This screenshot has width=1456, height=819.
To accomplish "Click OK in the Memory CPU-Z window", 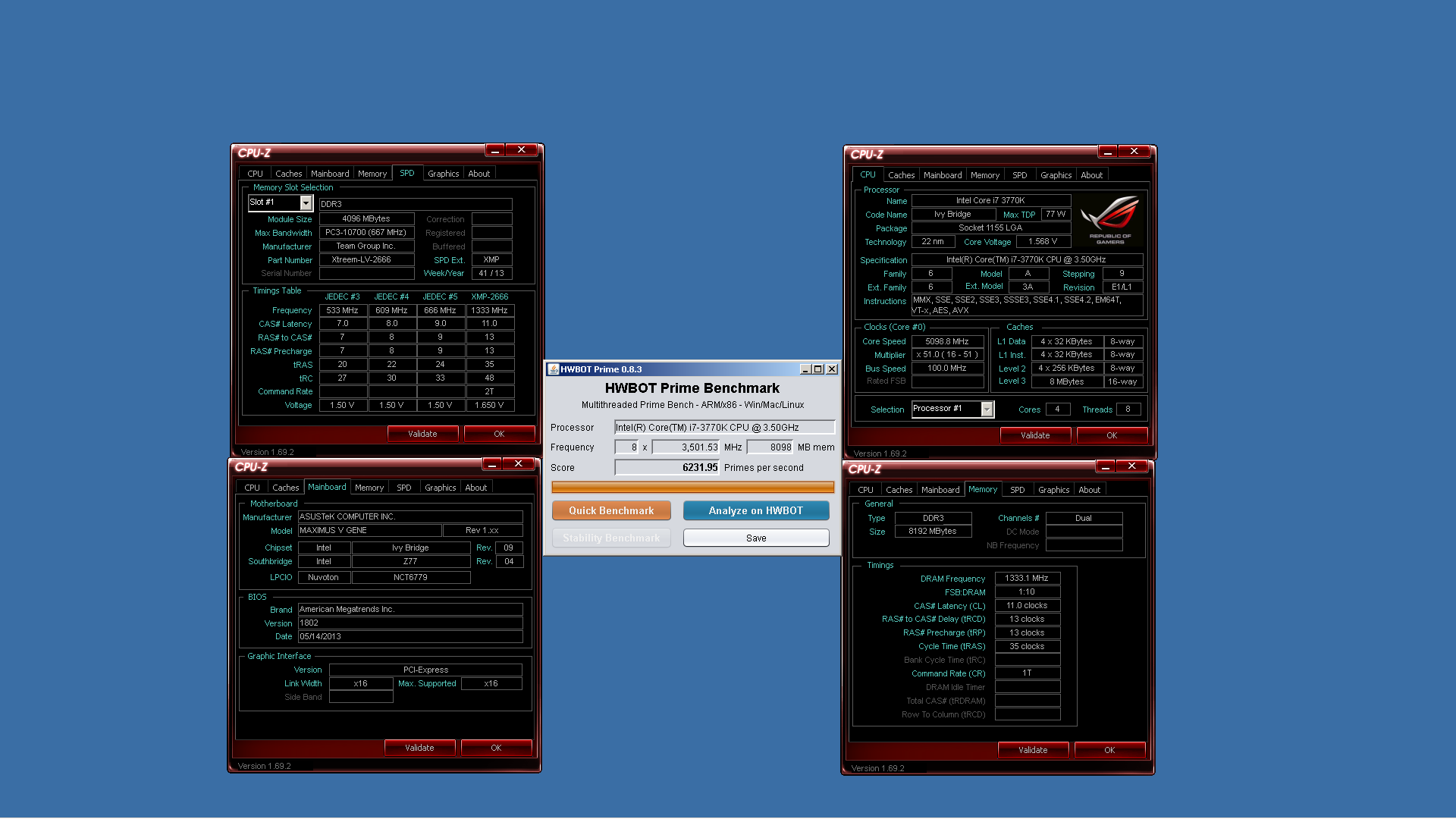I will [1109, 750].
